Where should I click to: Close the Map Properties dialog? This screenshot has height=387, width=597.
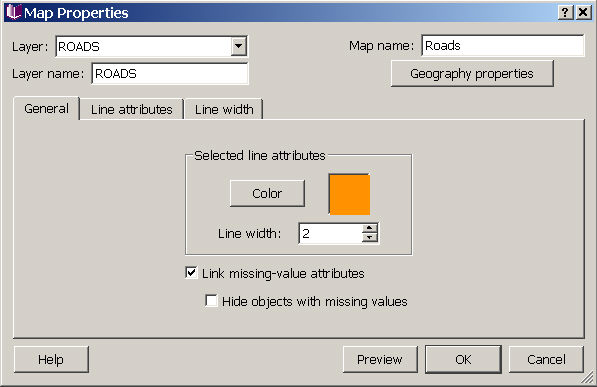pyautogui.click(x=583, y=13)
